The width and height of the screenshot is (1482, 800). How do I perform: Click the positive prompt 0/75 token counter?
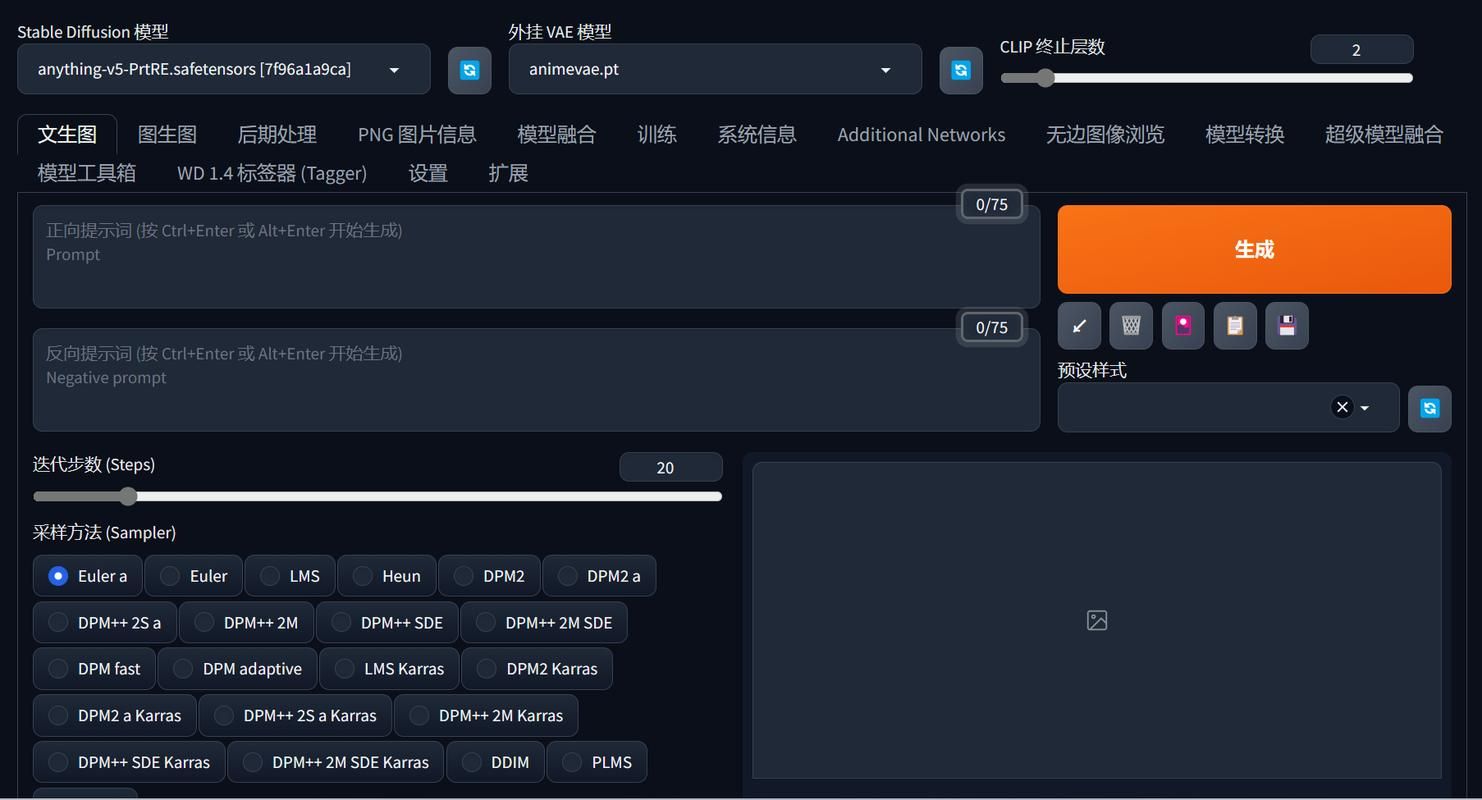(x=992, y=204)
